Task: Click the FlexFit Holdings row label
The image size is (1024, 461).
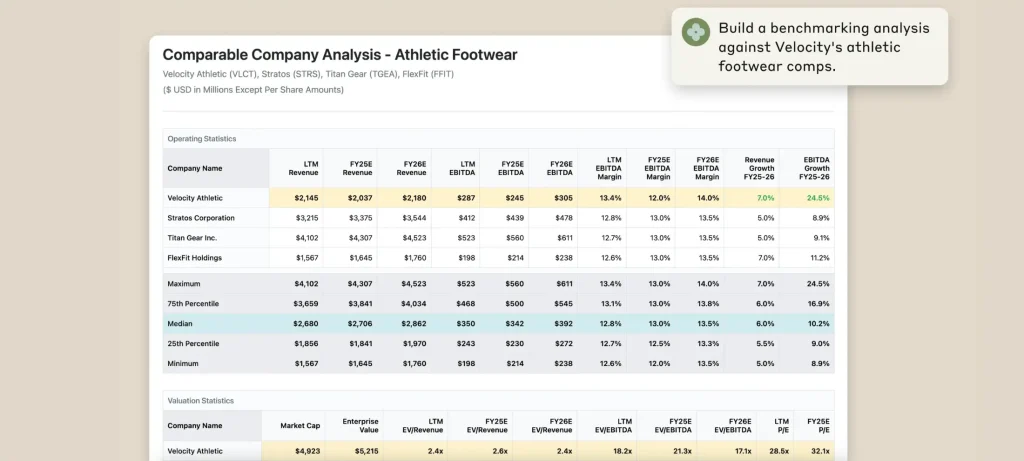Action: click(194, 258)
